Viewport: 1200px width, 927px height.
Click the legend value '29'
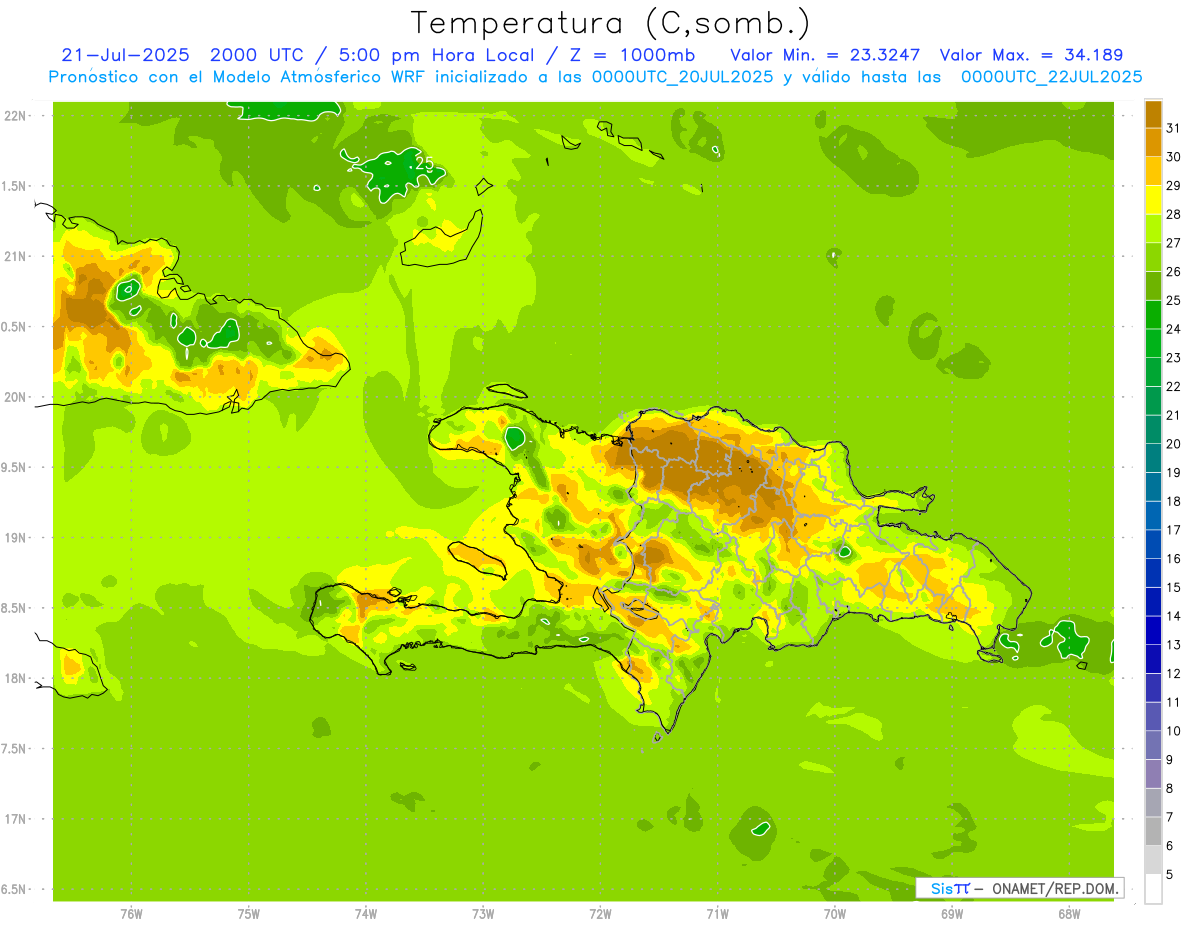(1174, 186)
